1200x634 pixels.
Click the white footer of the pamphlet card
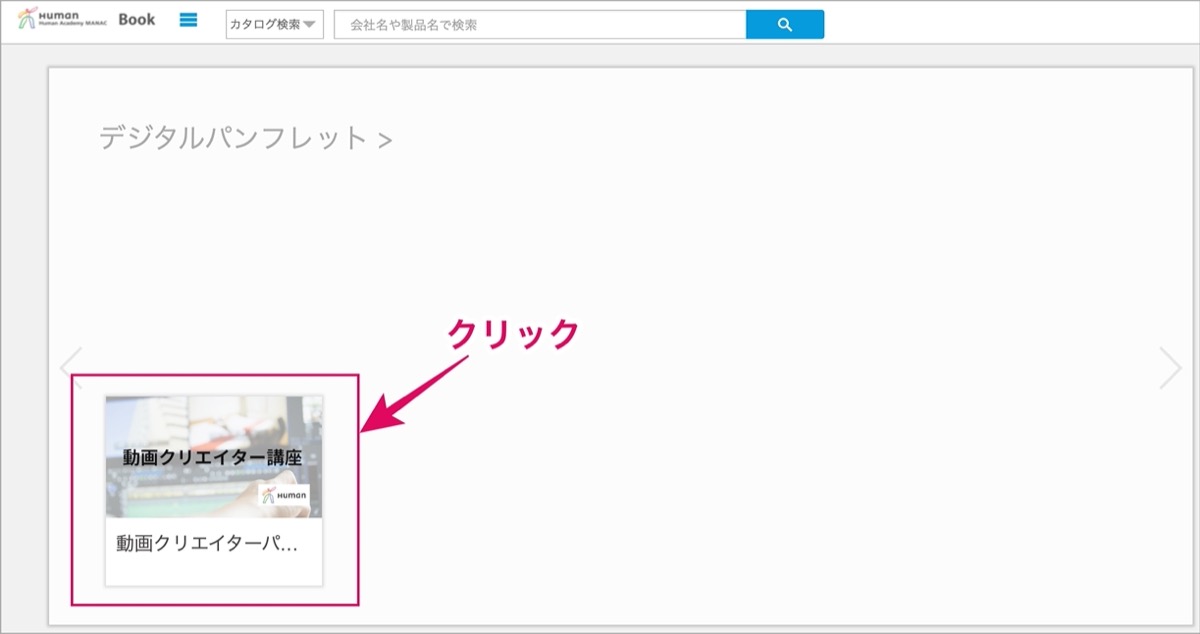[214, 552]
